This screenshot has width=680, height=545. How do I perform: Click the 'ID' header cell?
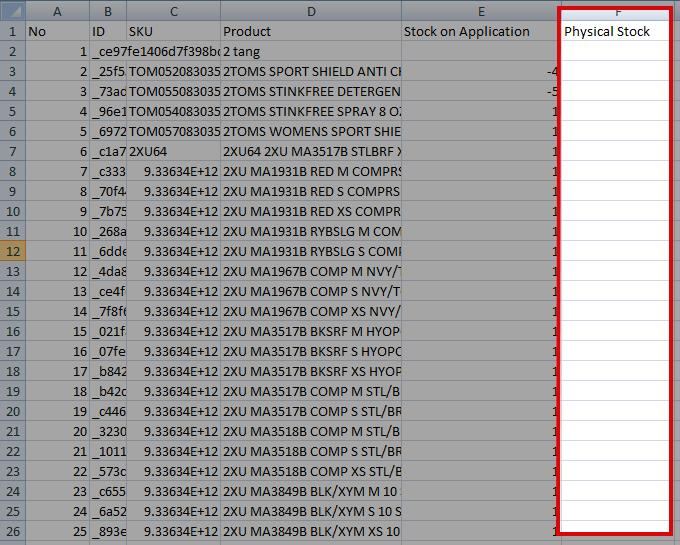[108, 31]
